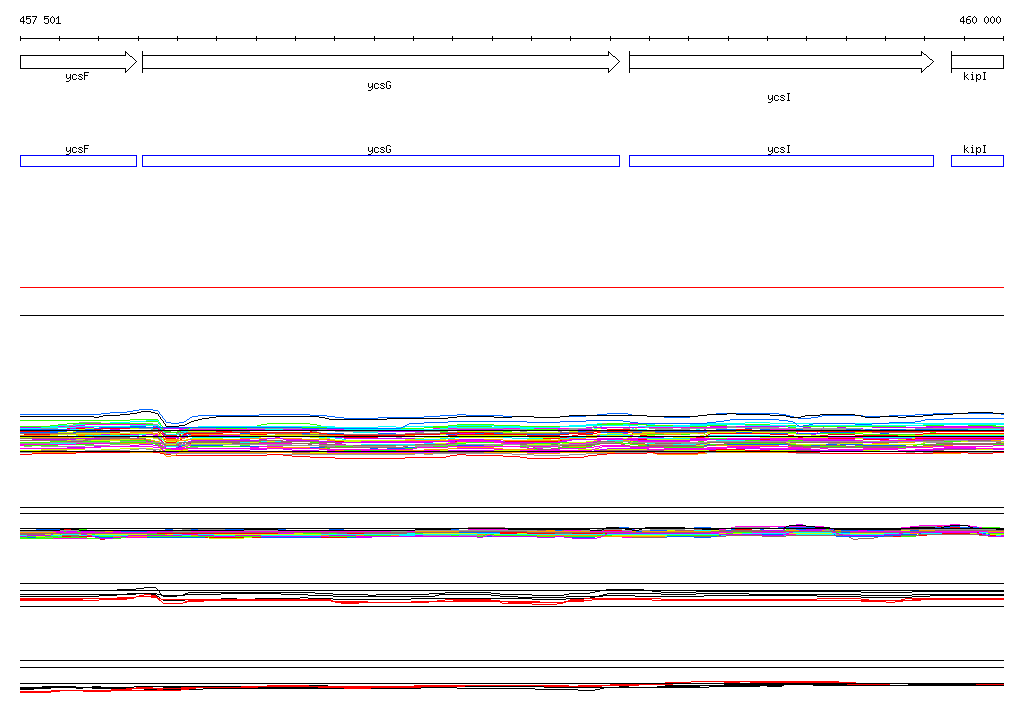Click the ycsI label beneath the gene arrow

click(x=779, y=98)
